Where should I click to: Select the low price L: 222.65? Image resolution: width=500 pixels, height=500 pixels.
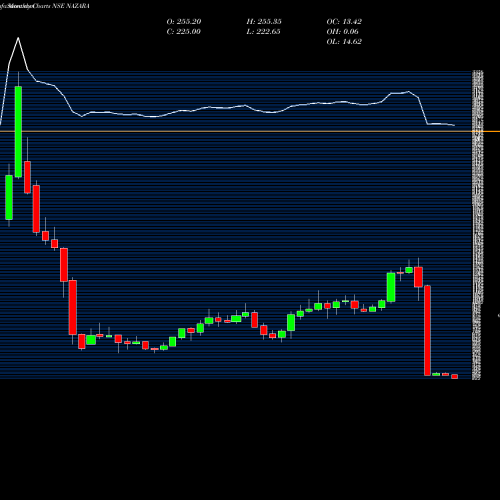[x=263, y=31]
